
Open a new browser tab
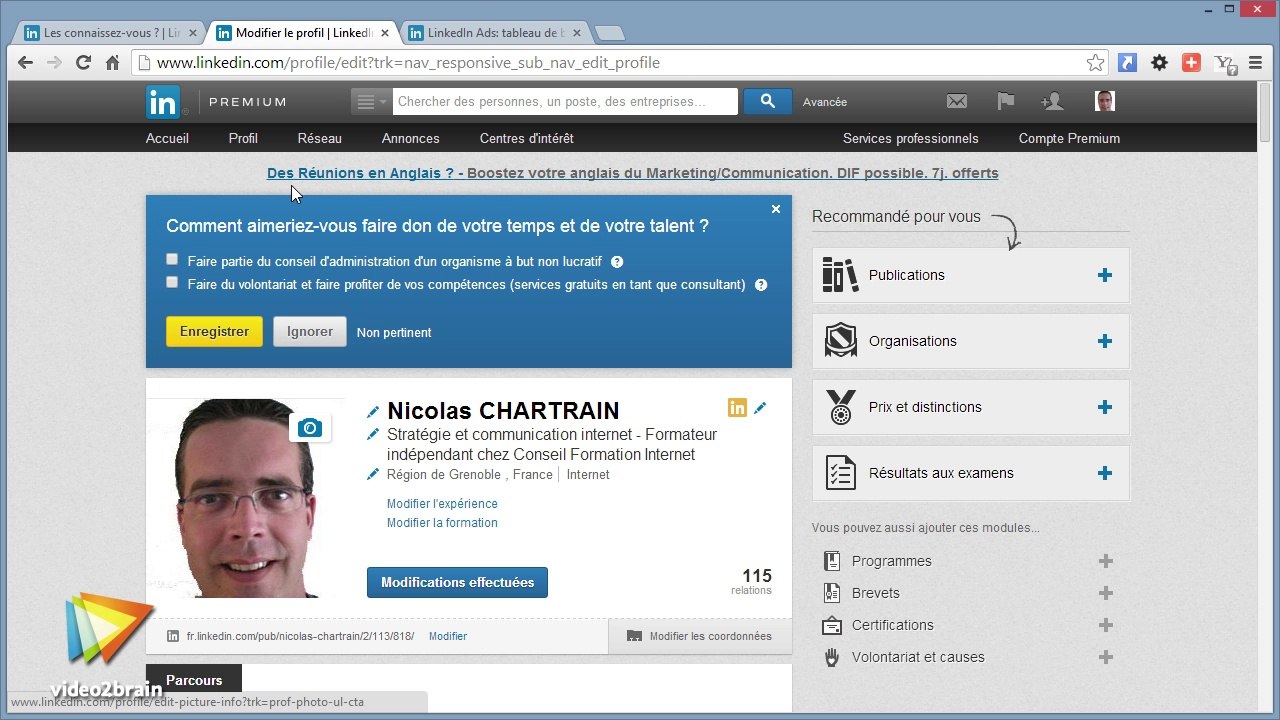coord(609,34)
